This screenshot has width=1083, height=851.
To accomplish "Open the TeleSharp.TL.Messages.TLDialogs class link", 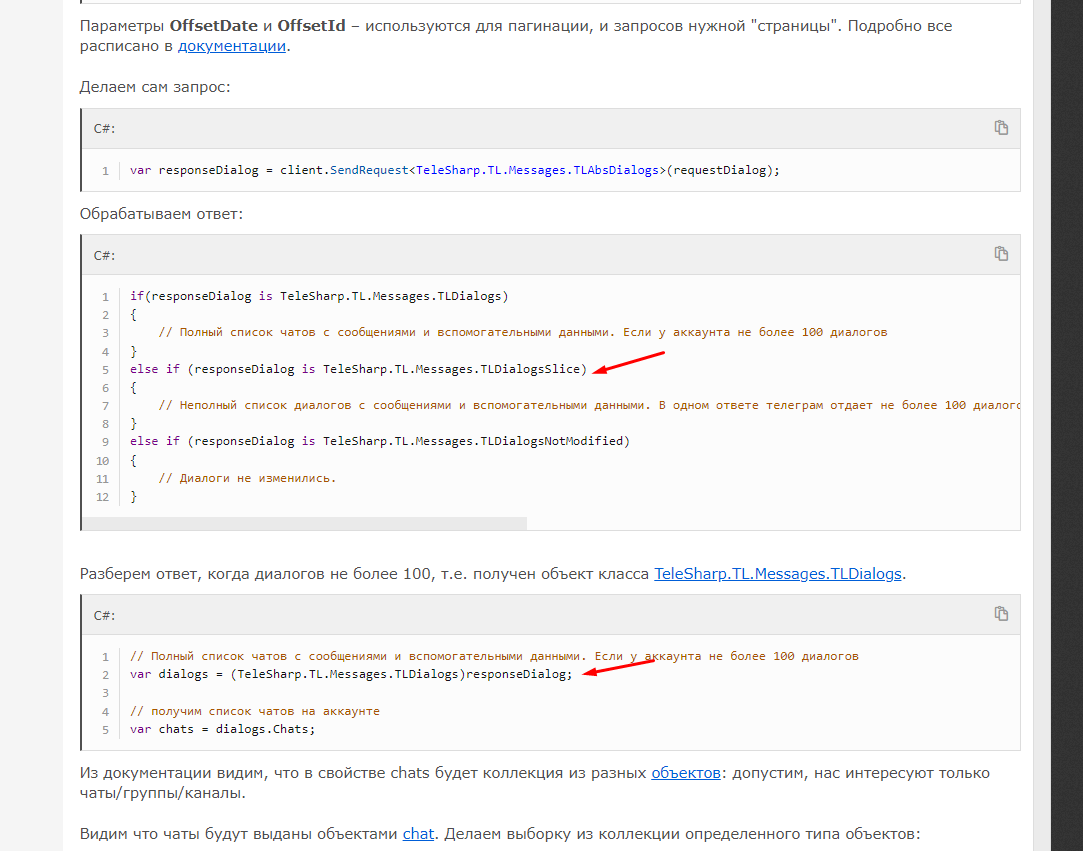I will 778,574.
